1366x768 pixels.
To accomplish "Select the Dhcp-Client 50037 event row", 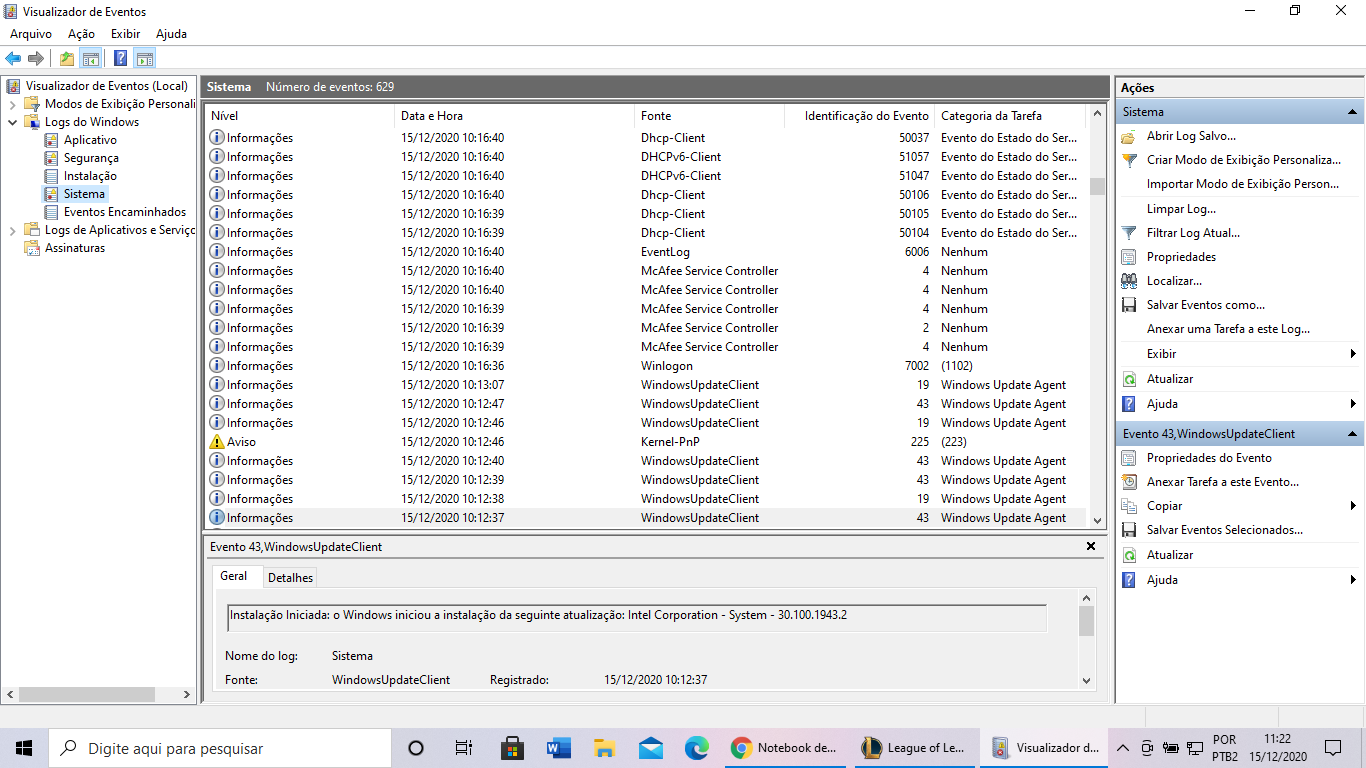I will pos(645,138).
